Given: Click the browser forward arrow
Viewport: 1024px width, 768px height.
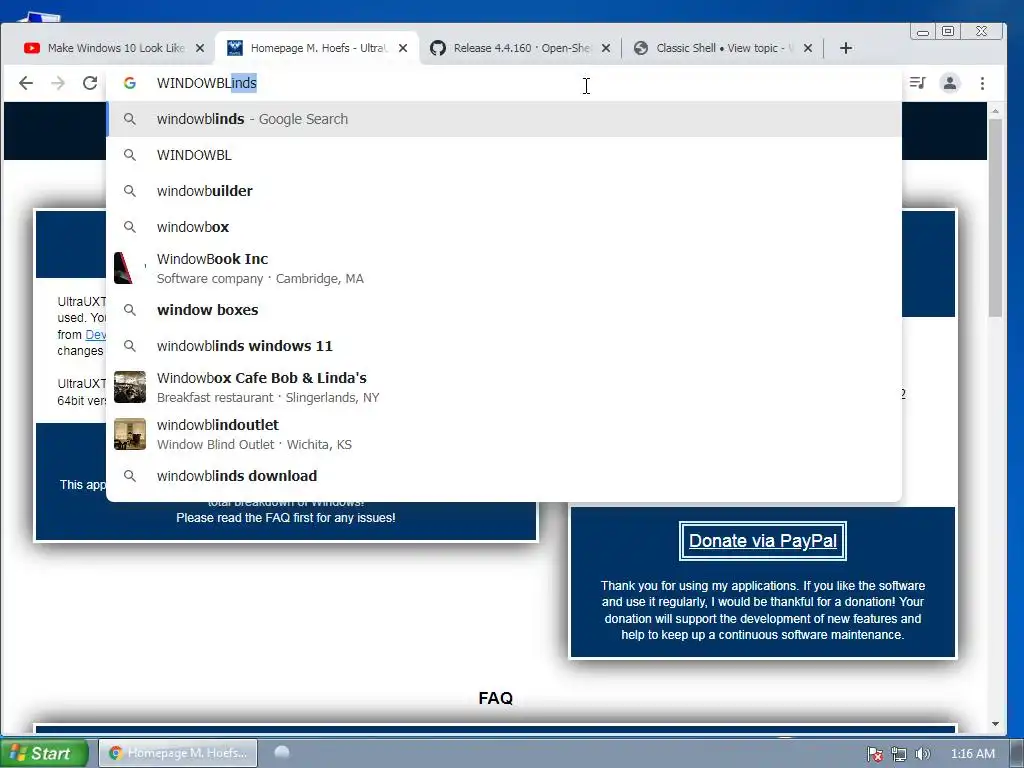Looking at the screenshot, I should (x=58, y=83).
